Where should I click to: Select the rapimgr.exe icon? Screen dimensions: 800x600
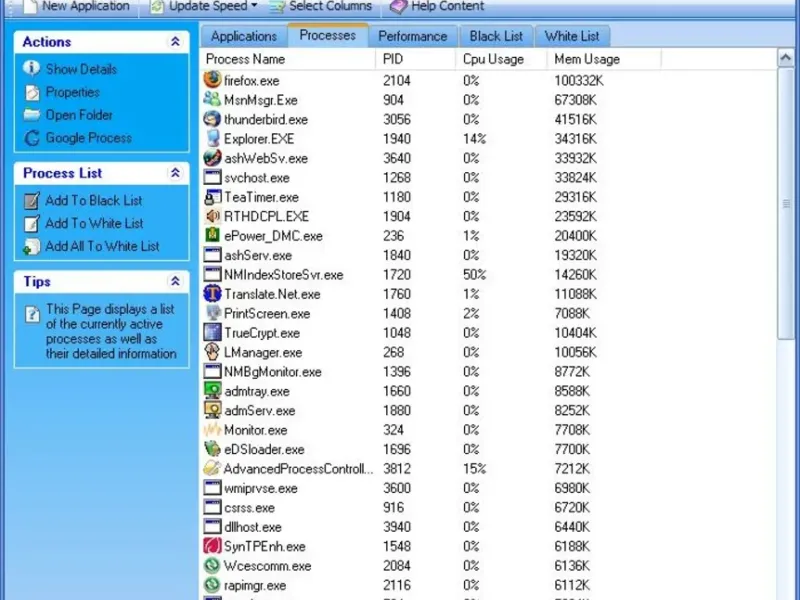(212, 585)
